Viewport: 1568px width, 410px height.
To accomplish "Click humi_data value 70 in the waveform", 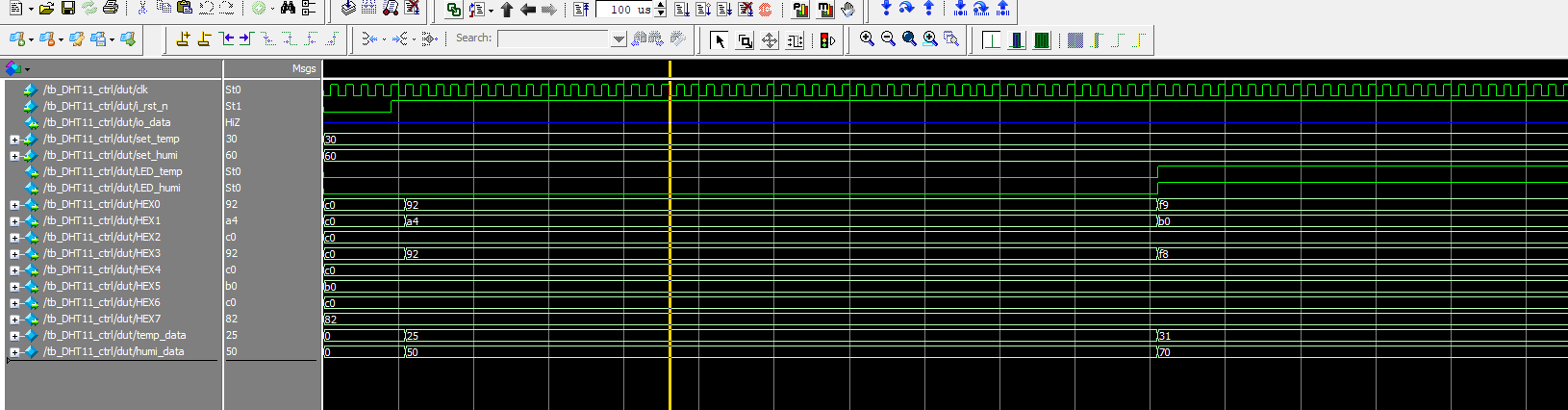I will point(1164,352).
